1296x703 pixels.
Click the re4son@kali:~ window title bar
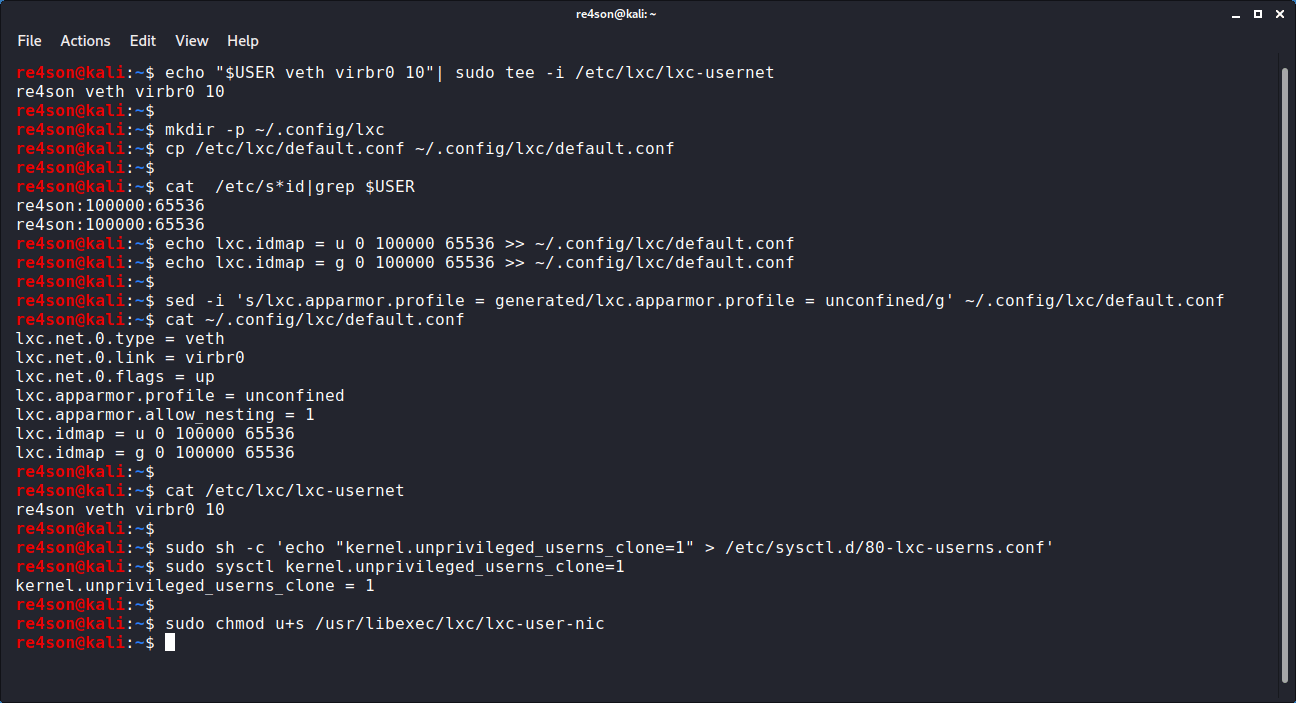point(647,14)
